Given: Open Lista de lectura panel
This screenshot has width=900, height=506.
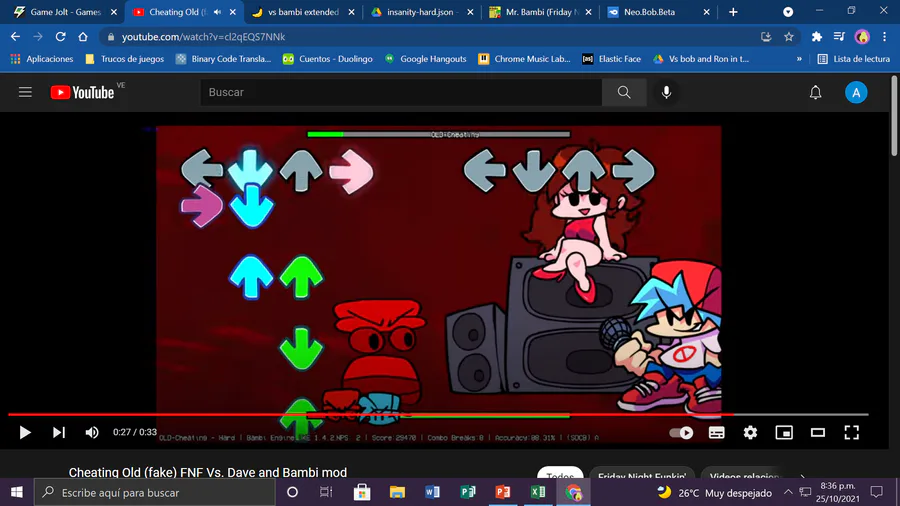Looking at the screenshot, I should pos(854,59).
